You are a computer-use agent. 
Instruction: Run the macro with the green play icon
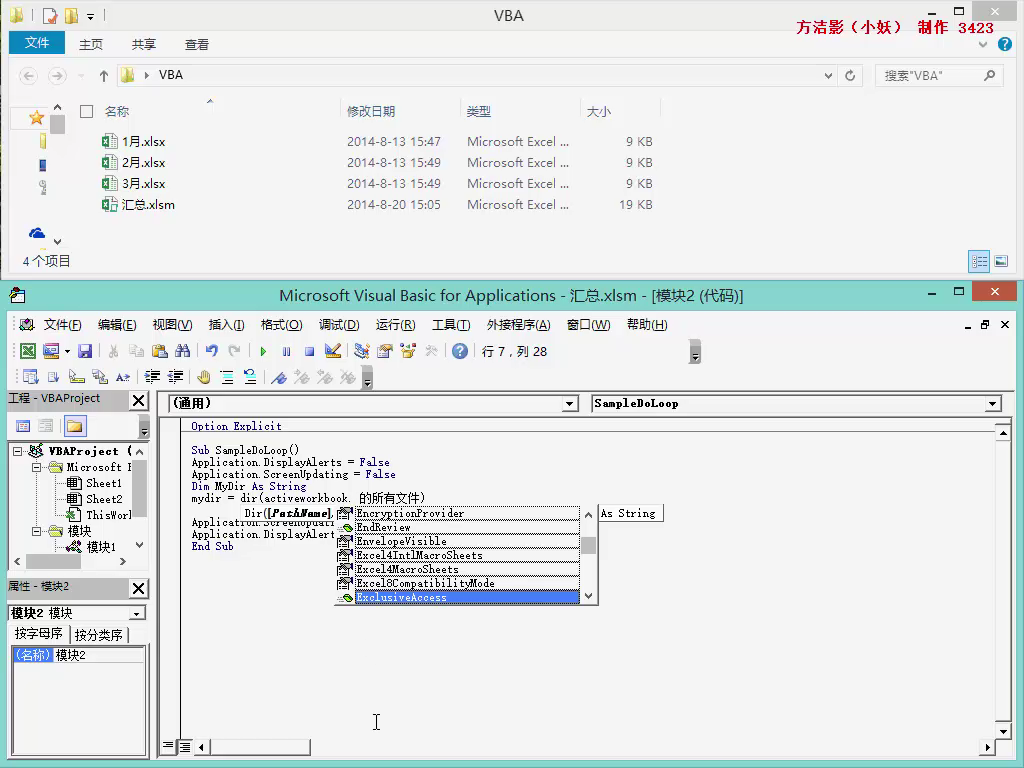point(263,351)
